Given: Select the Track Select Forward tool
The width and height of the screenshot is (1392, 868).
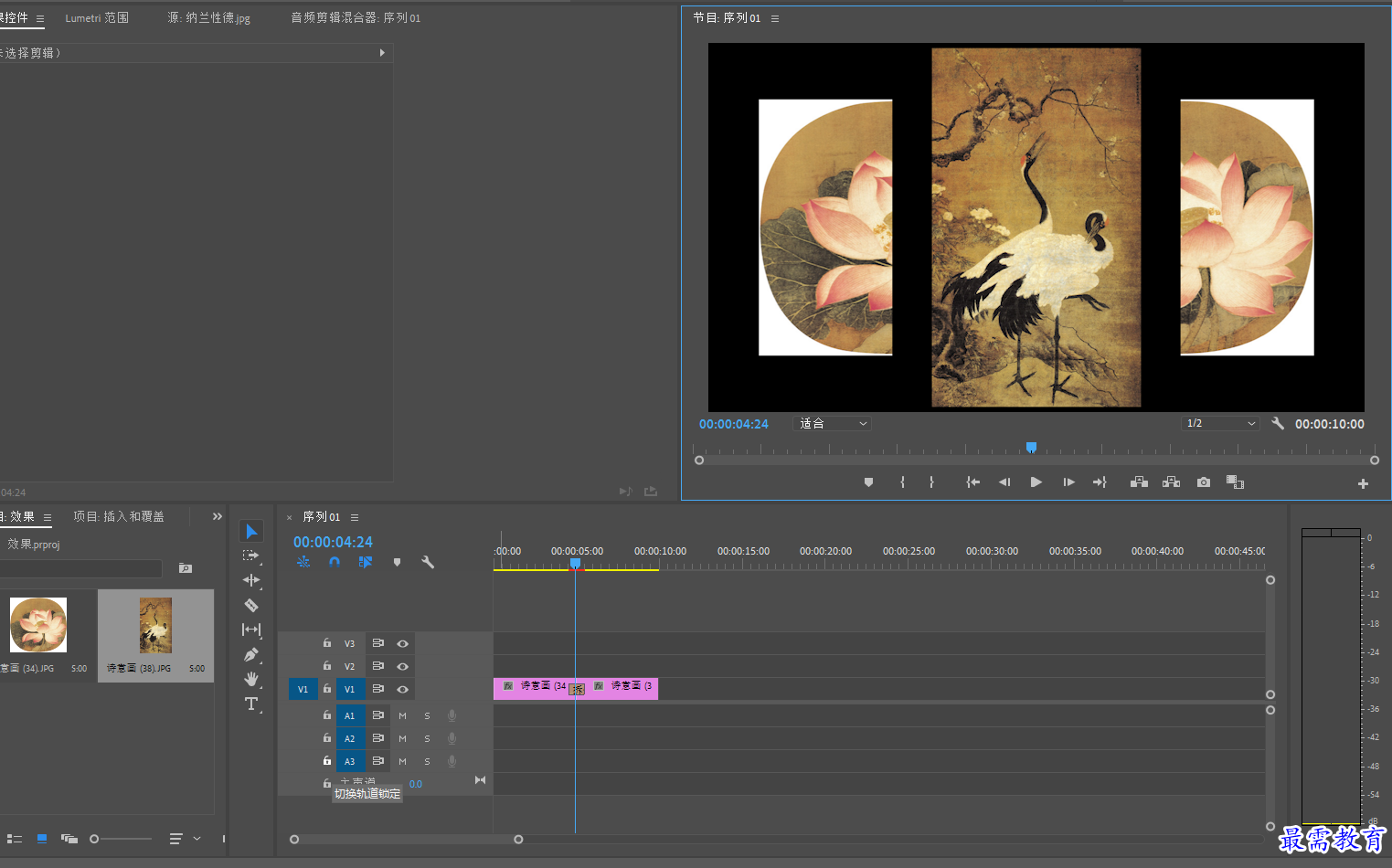Looking at the screenshot, I should [x=250, y=556].
